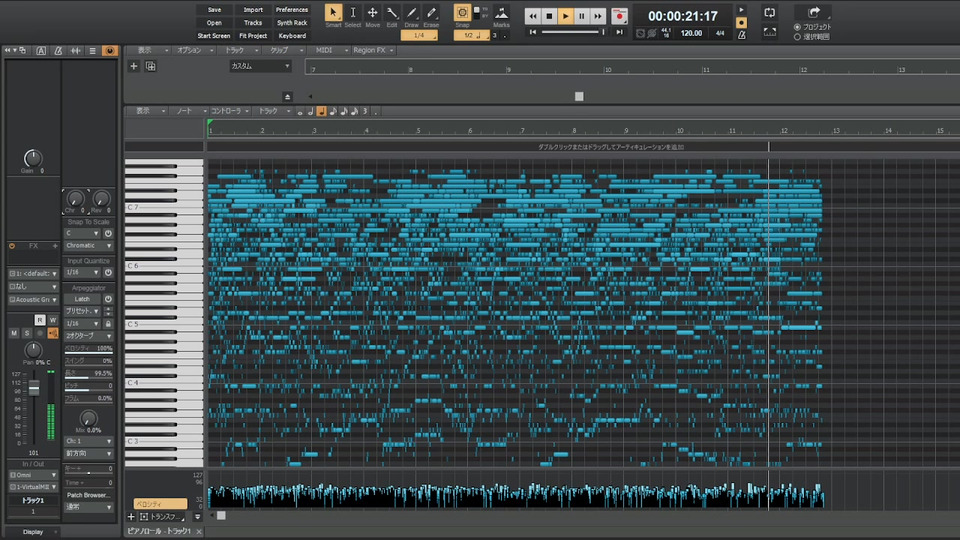Solo the track with S button

pyautogui.click(x=27, y=333)
